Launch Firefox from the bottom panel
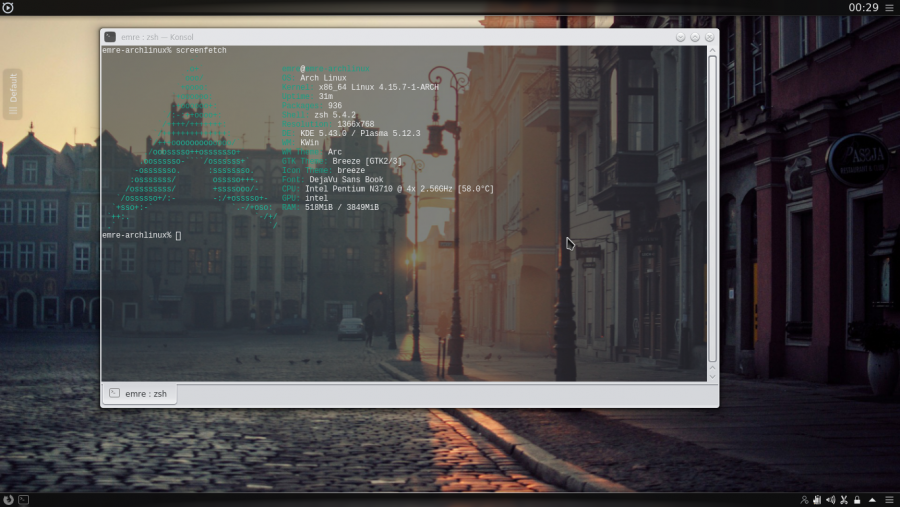The height and width of the screenshot is (507, 900). pyautogui.click(x=8, y=500)
